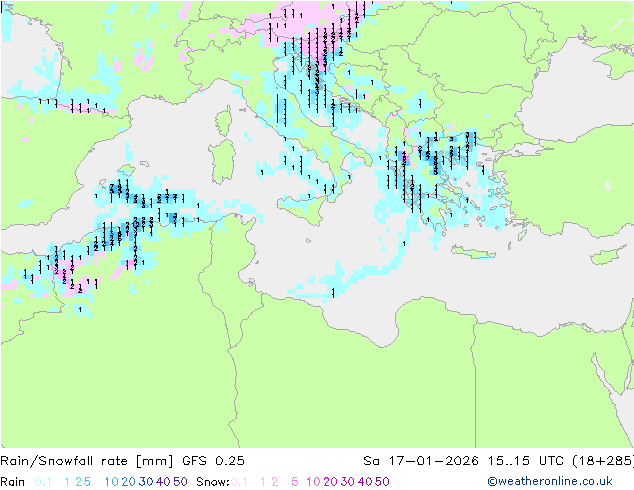
Task: Click the date text "Sa 17-01-2026"
Action: point(421,461)
